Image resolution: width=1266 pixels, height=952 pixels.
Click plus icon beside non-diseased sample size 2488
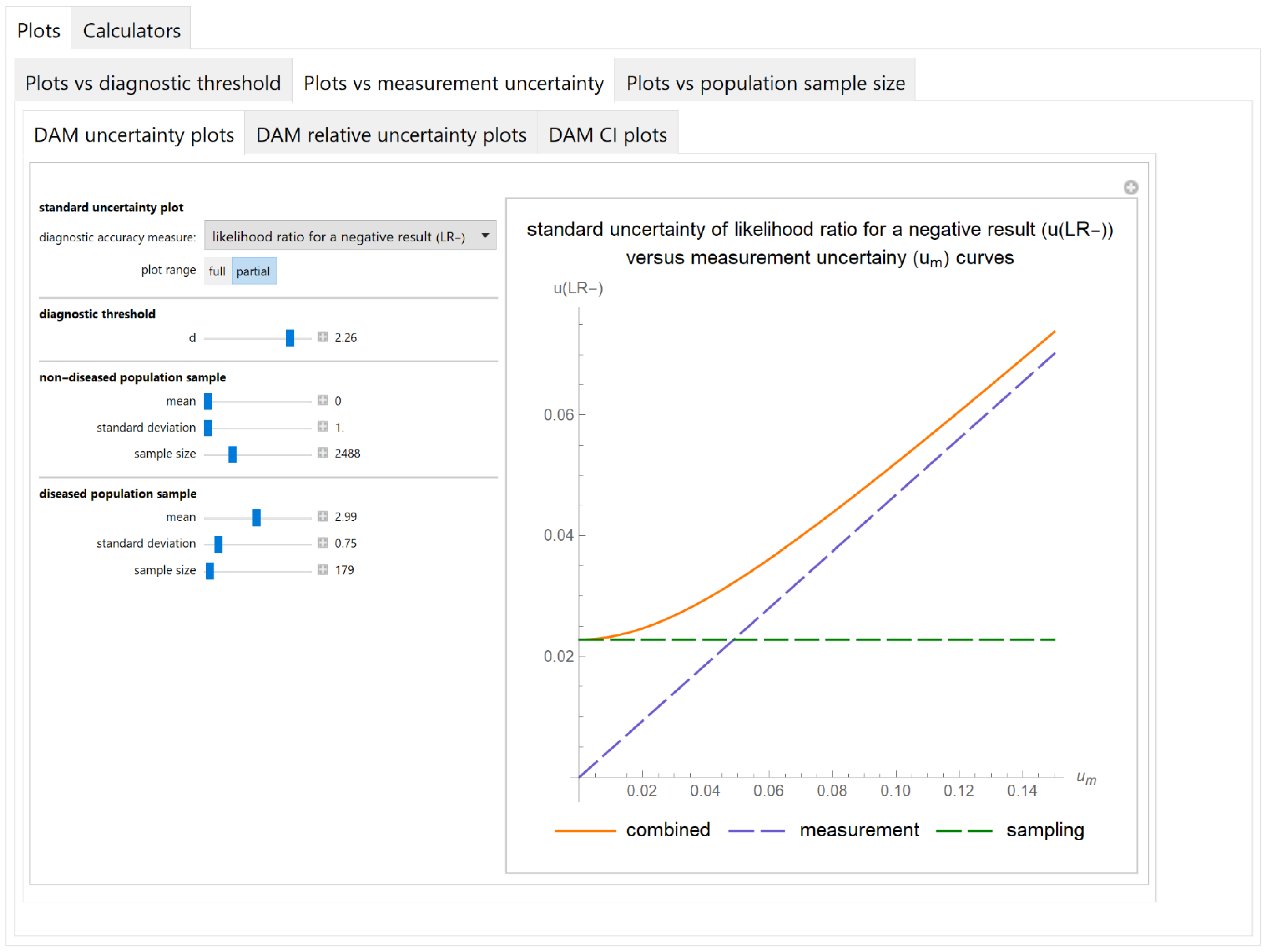[323, 453]
